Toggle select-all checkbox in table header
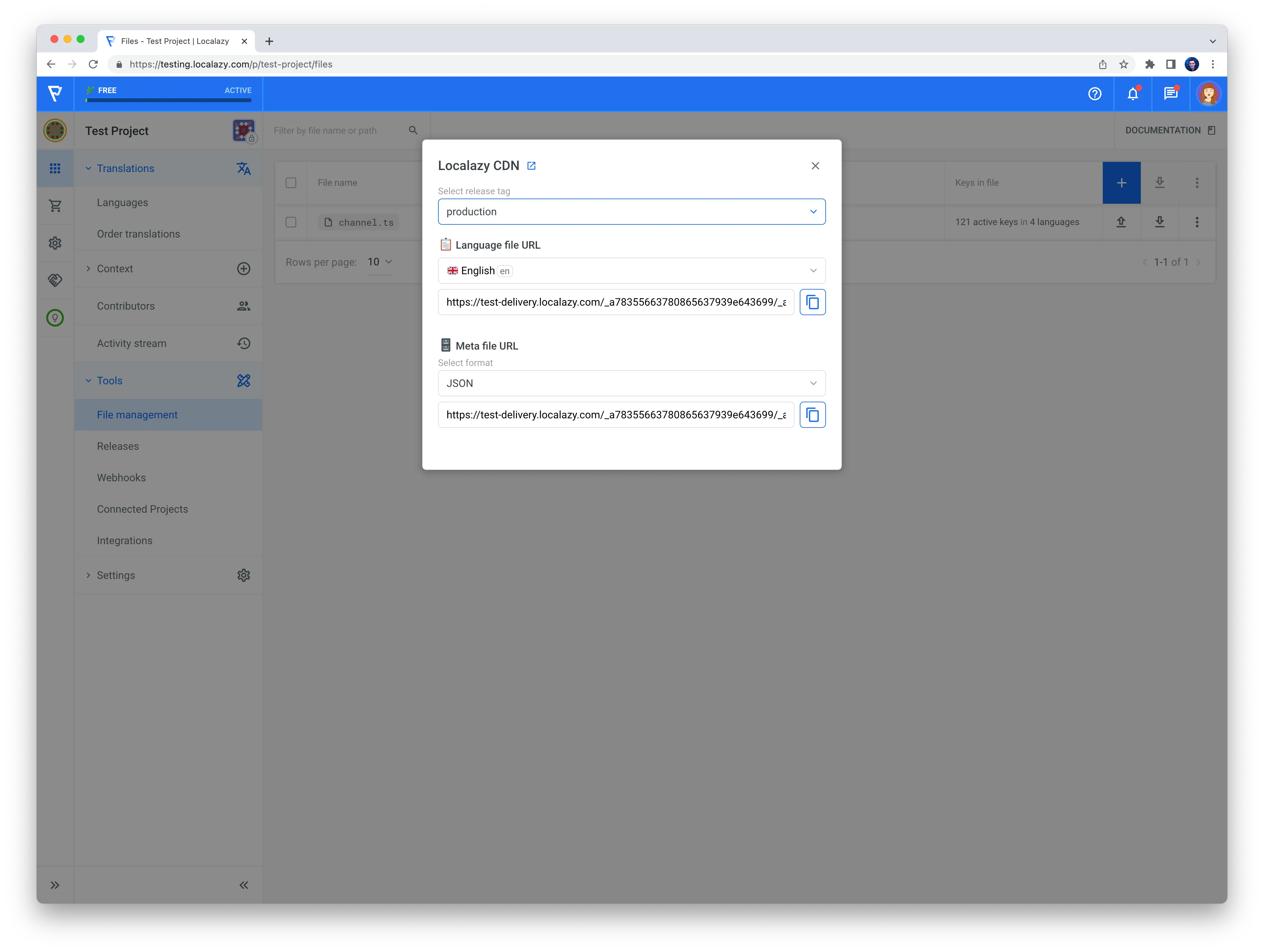The height and width of the screenshot is (952, 1264). pos(291,183)
